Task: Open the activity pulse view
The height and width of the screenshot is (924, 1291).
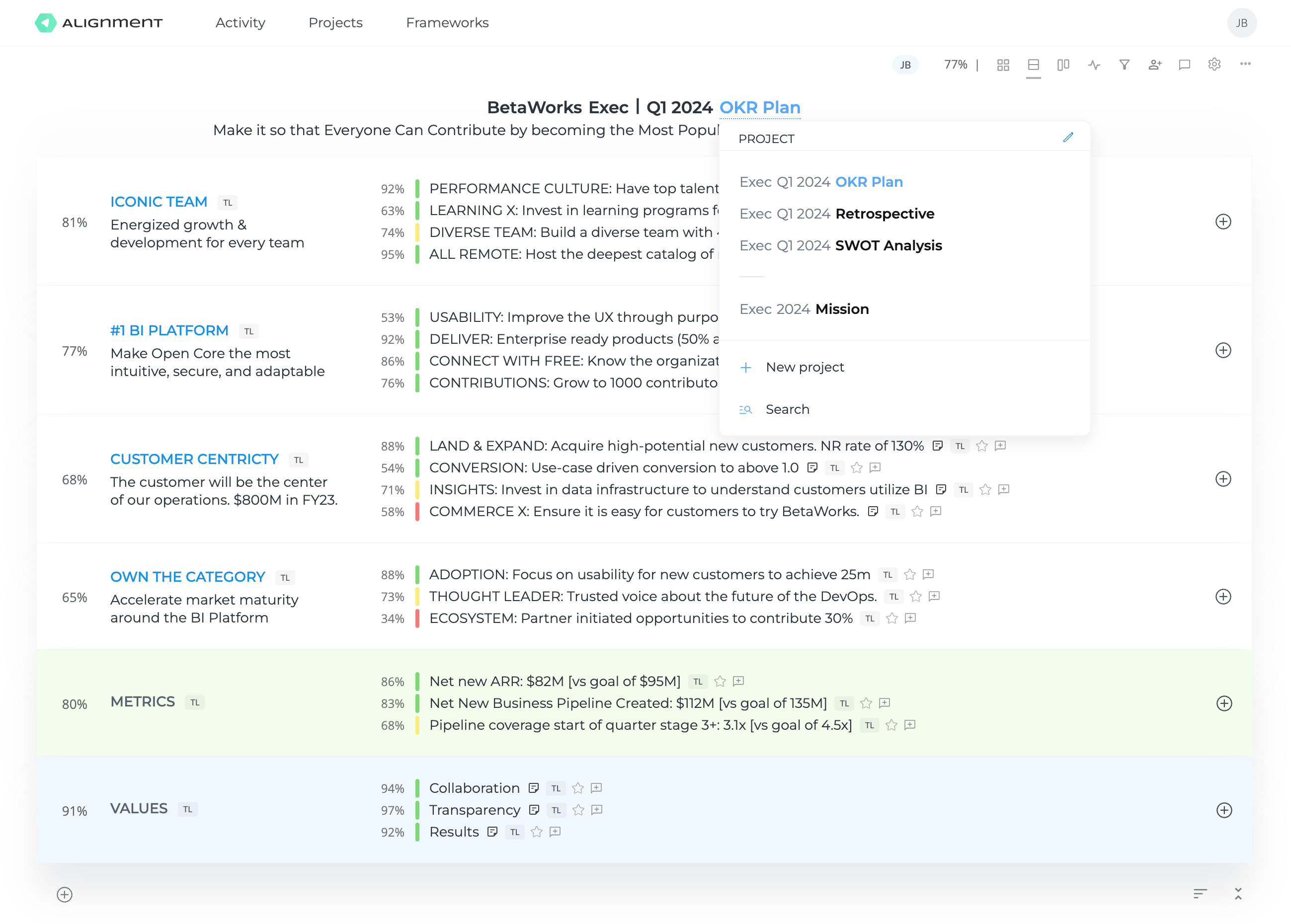Action: pos(1093,64)
